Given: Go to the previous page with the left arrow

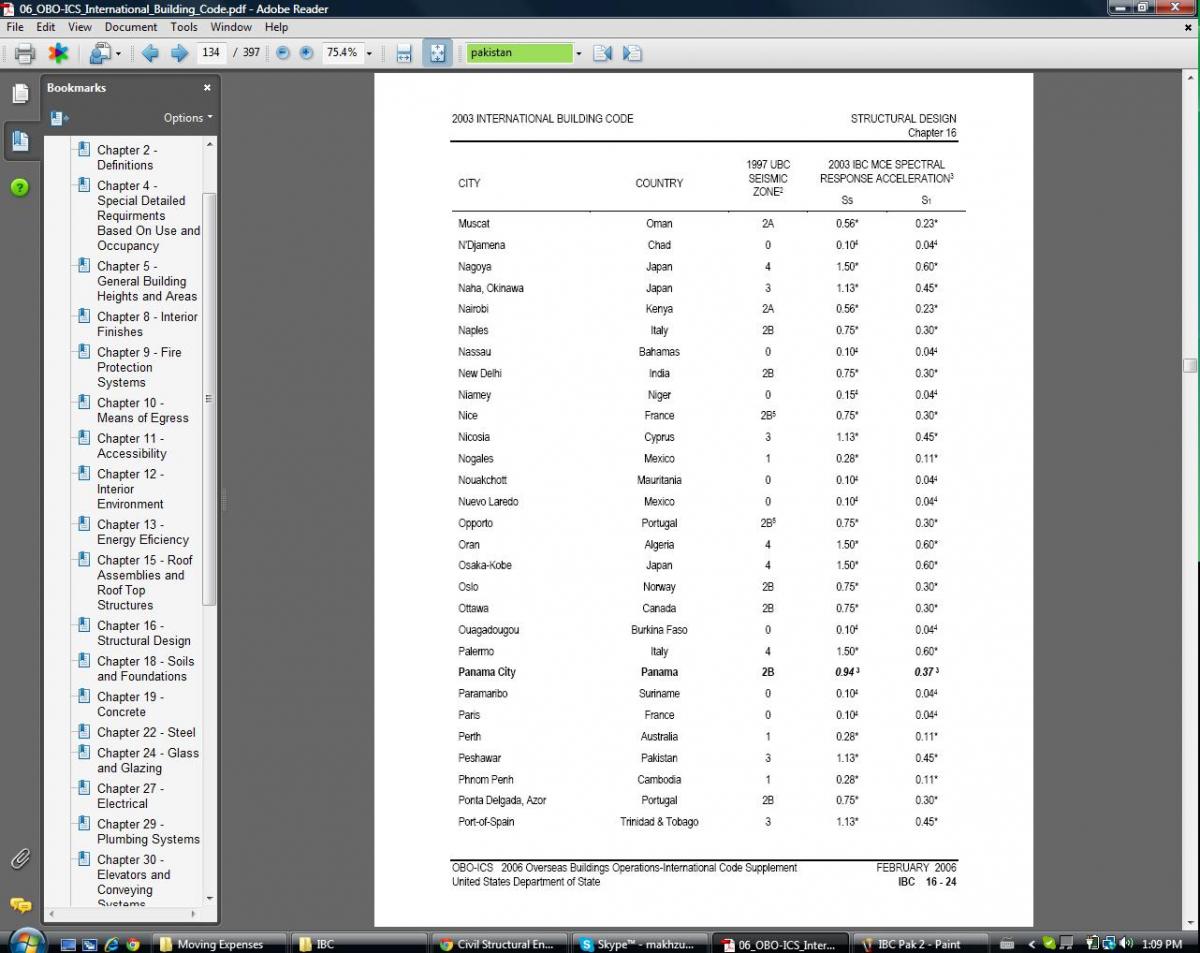Looking at the screenshot, I should point(150,53).
